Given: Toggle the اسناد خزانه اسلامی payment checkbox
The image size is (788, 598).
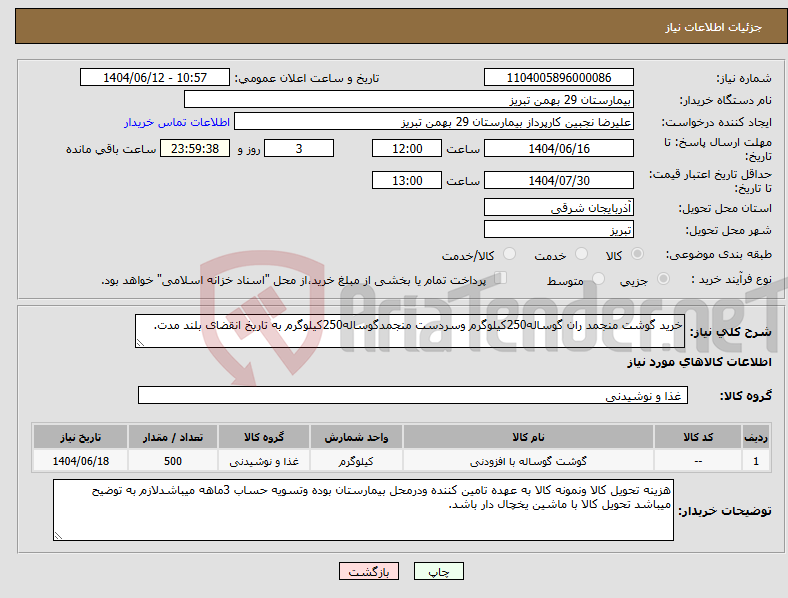Looking at the screenshot, I should point(501,277).
